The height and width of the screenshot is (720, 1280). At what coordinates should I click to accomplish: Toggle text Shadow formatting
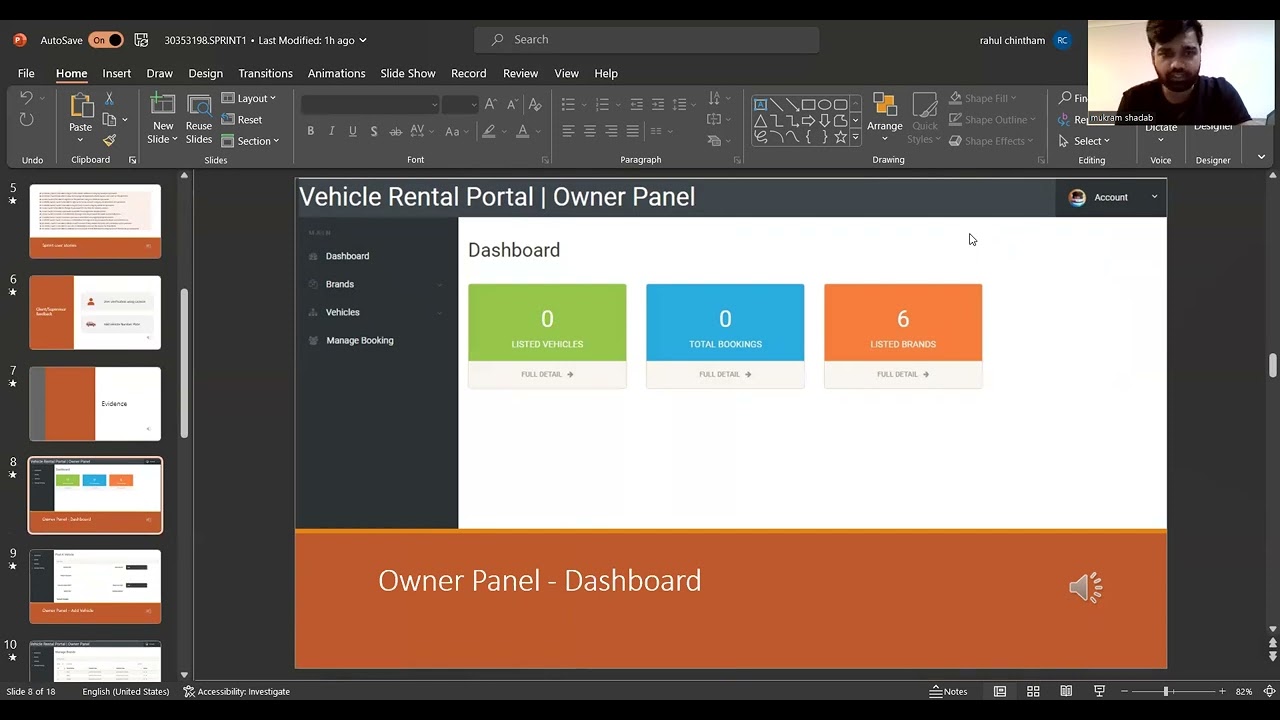point(374,131)
